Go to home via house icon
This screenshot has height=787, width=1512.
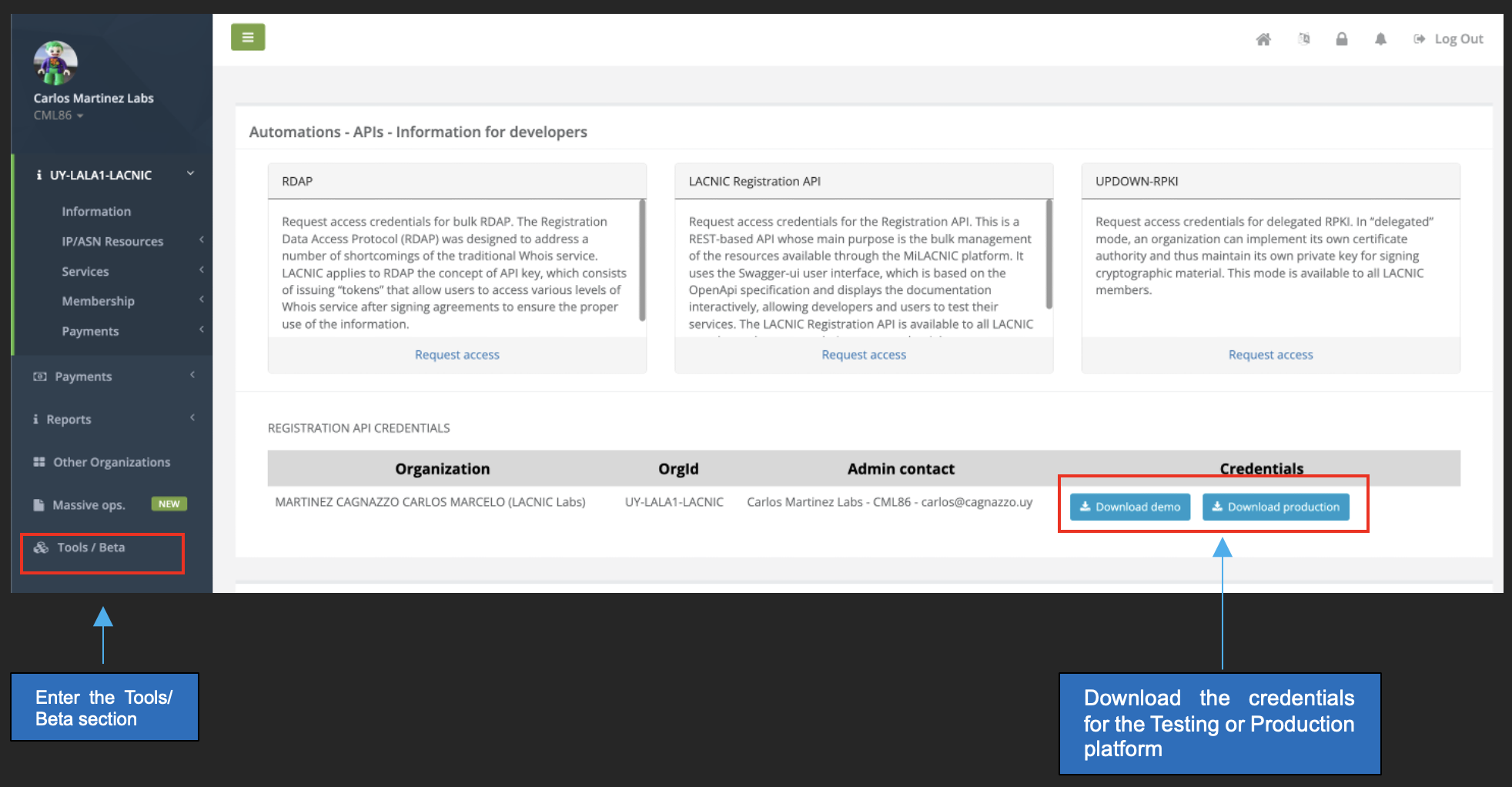[x=1263, y=39]
